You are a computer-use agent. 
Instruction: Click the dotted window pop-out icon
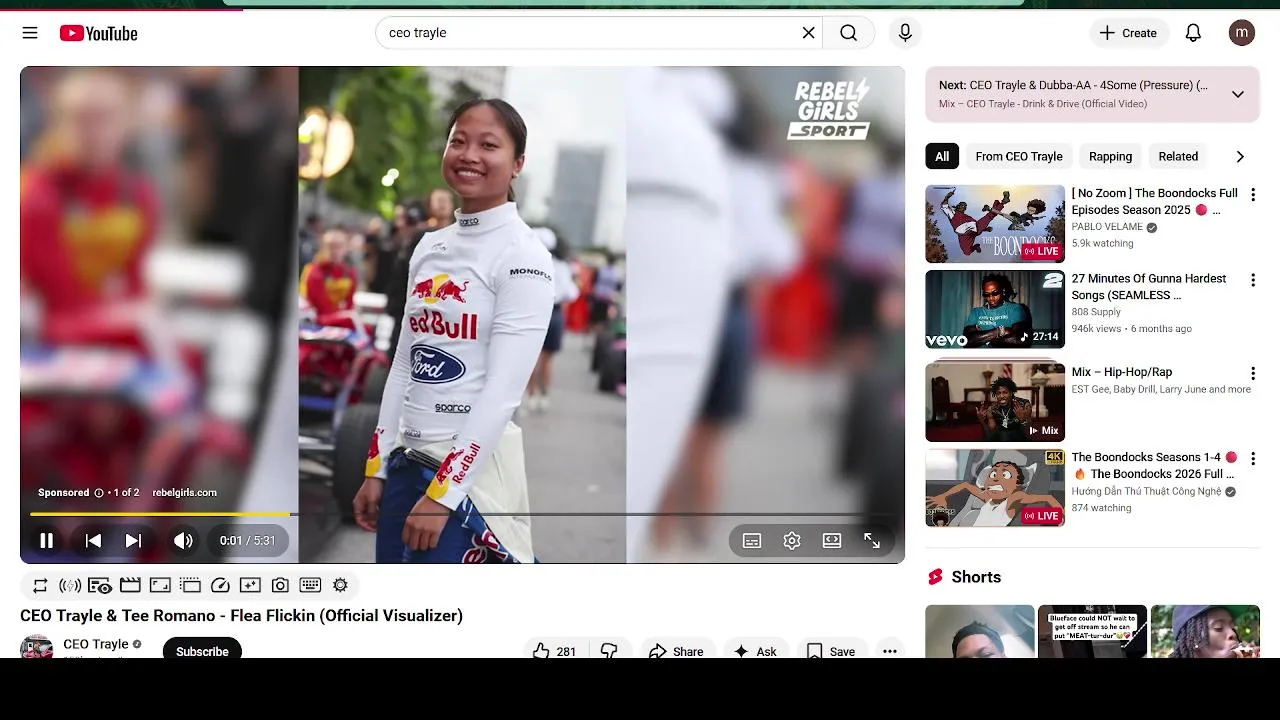[x=190, y=585]
